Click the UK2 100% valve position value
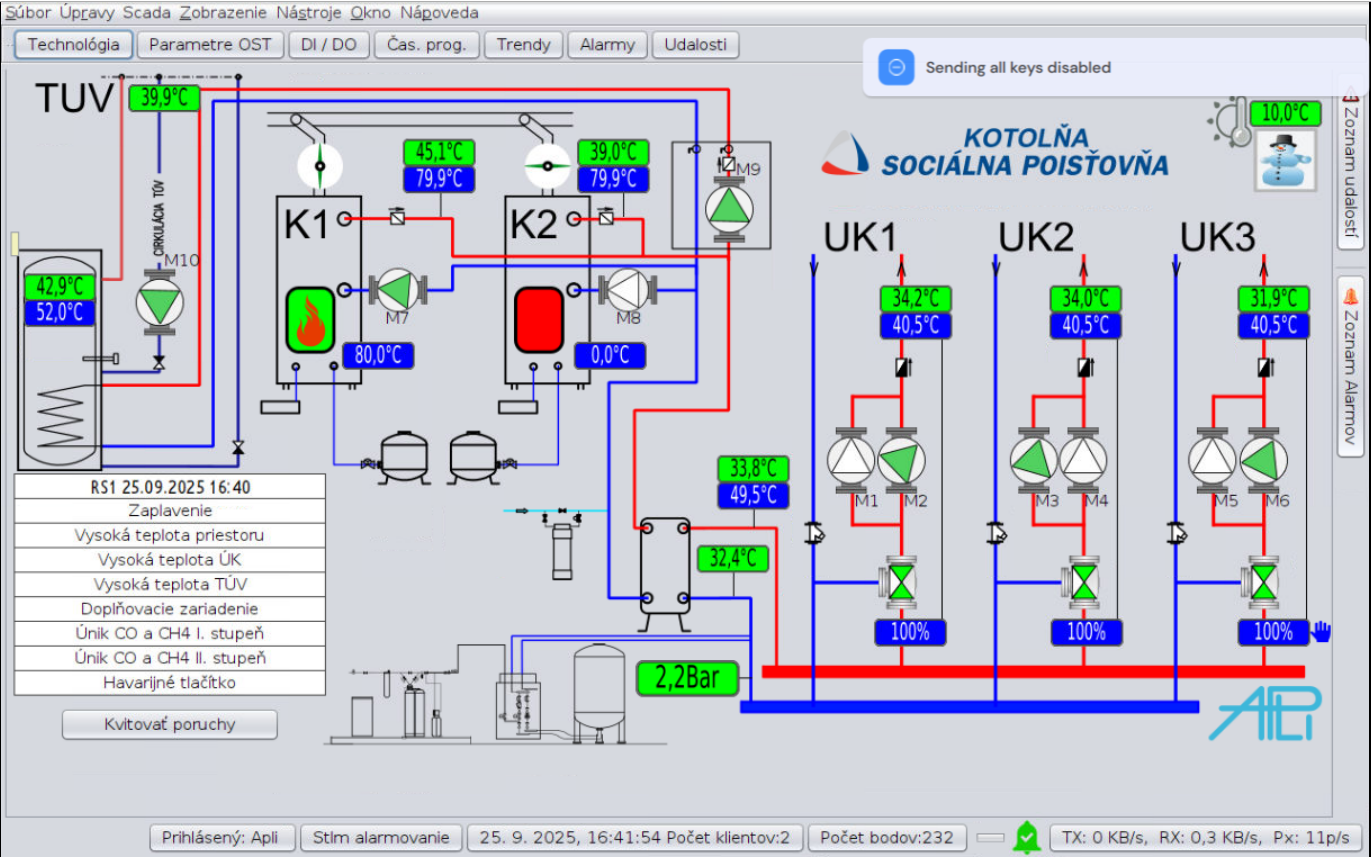Image resolution: width=1371 pixels, height=857 pixels. (x=1085, y=632)
